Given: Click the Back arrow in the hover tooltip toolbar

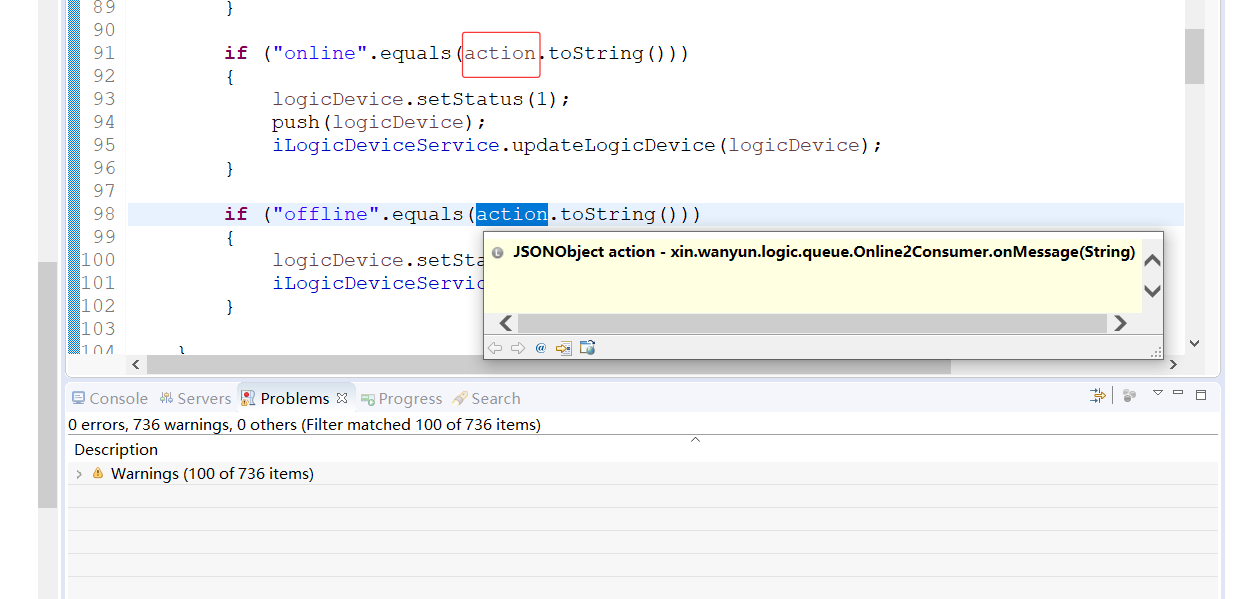Looking at the screenshot, I should (x=494, y=348).
